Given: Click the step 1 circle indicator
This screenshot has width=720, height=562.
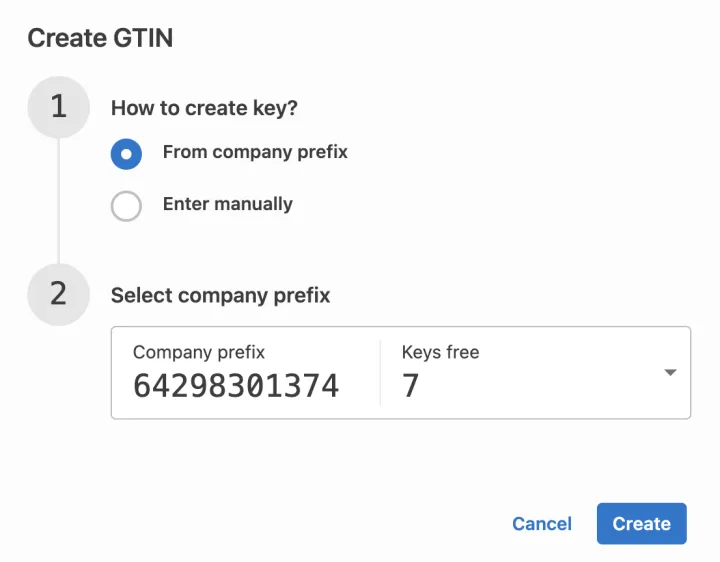Looking at the screenshot, I should pos(59,107).
